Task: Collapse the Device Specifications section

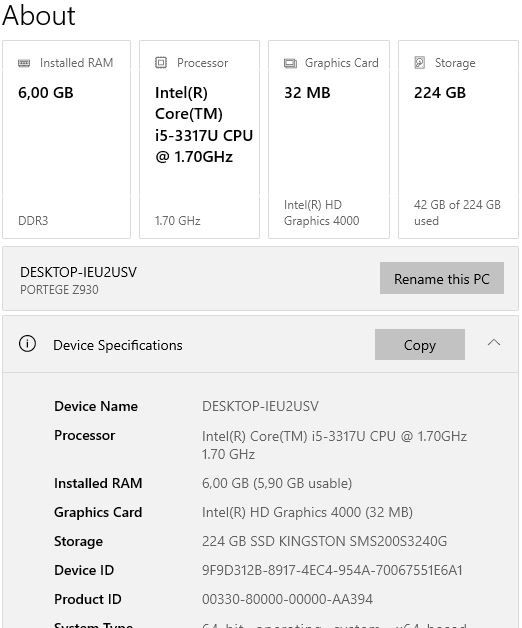Action: point(494,343)
